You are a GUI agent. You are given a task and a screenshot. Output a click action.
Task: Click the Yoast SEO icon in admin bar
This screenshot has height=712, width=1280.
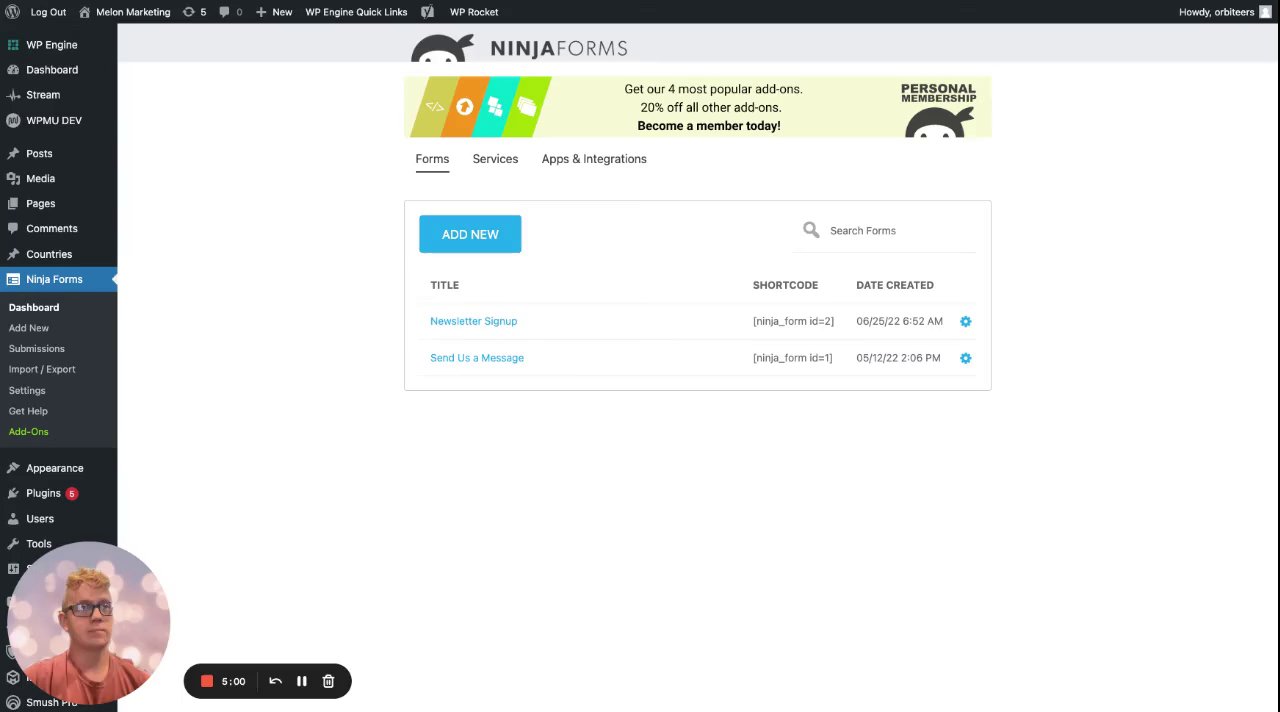tap(428, 12)
